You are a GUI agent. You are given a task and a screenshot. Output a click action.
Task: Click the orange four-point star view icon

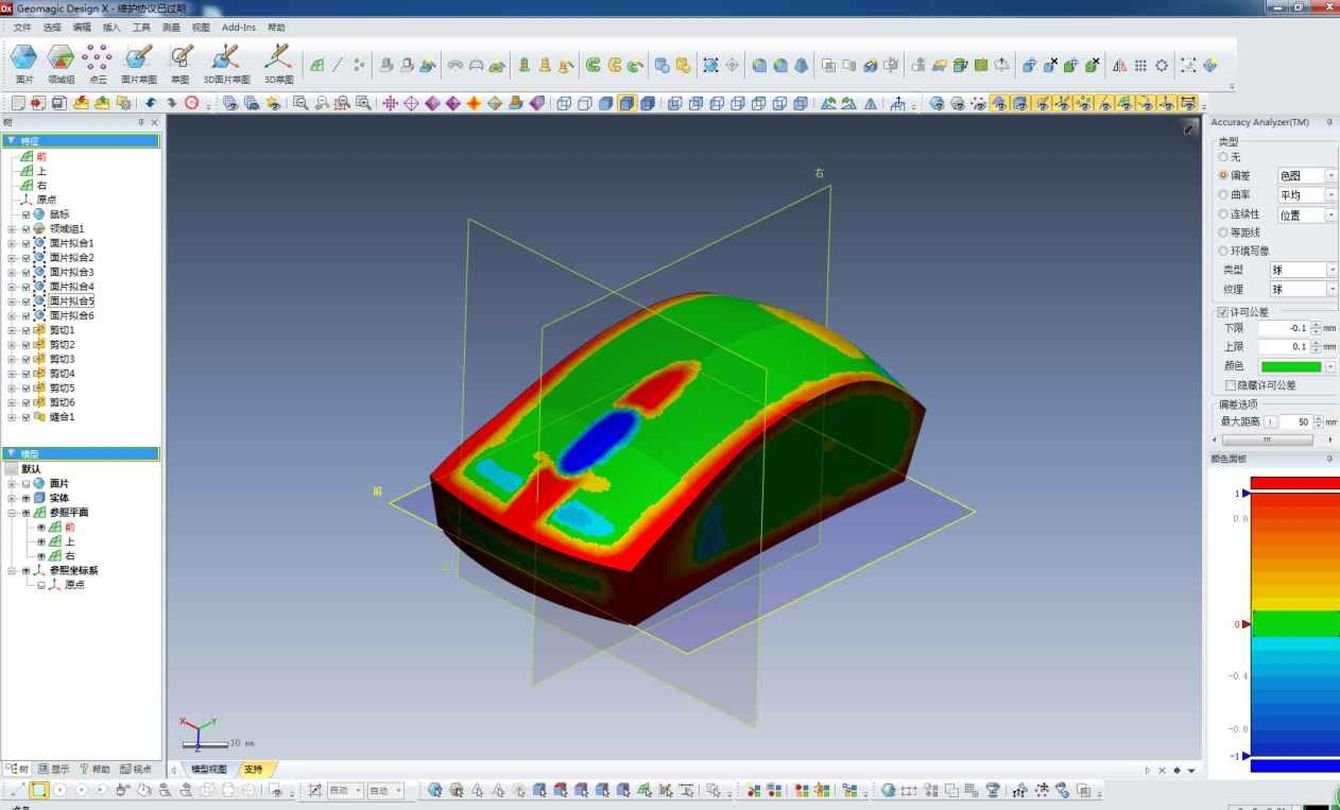tap(474, 103)
